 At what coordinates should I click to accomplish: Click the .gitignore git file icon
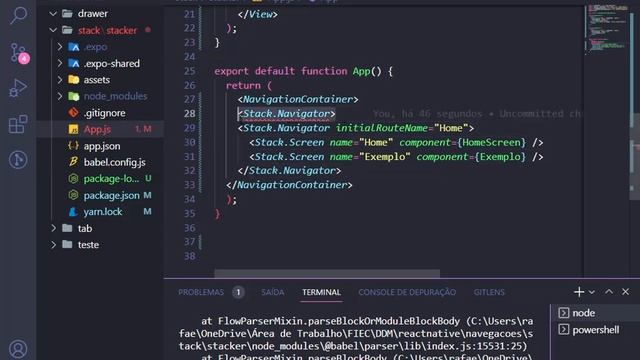coord(73,113)
